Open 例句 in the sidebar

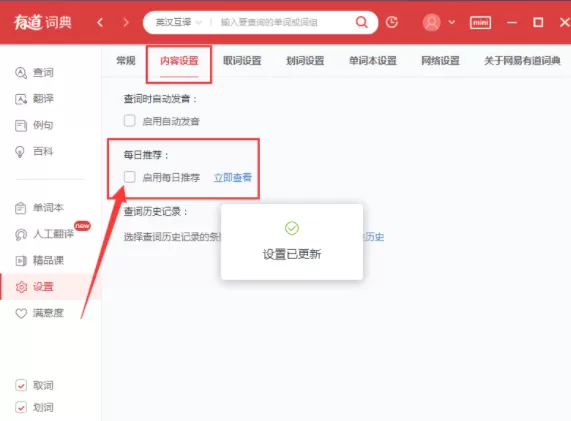click(x=35, y=125)
